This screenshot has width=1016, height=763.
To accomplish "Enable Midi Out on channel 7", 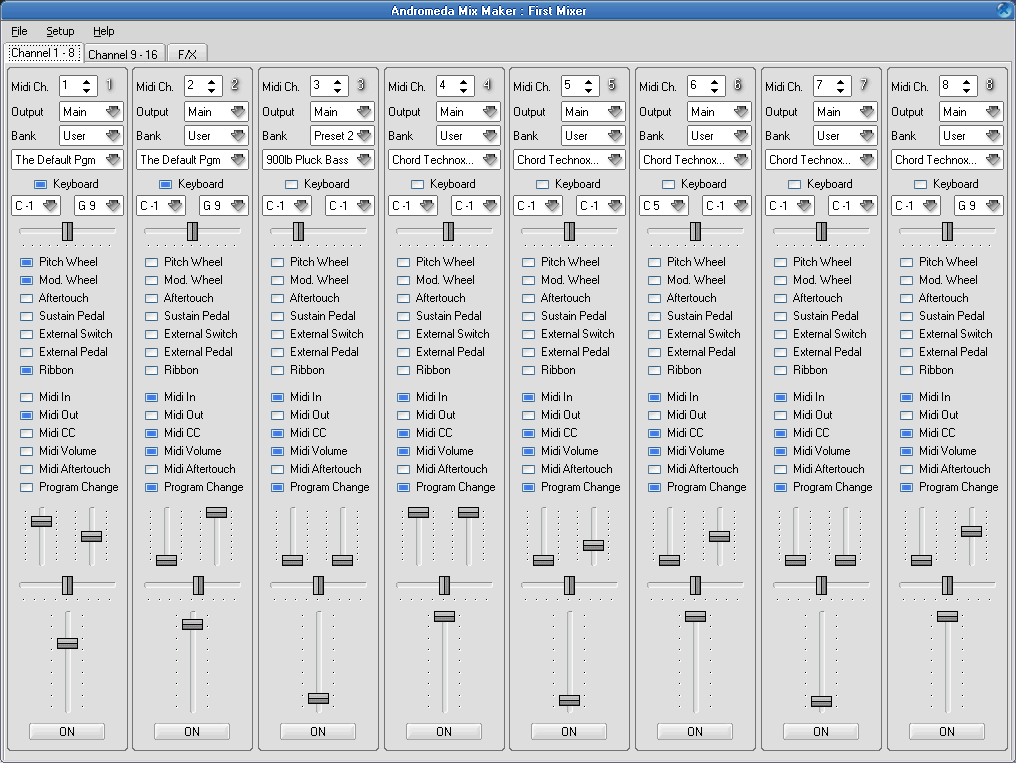I will [x=781, y=415].
